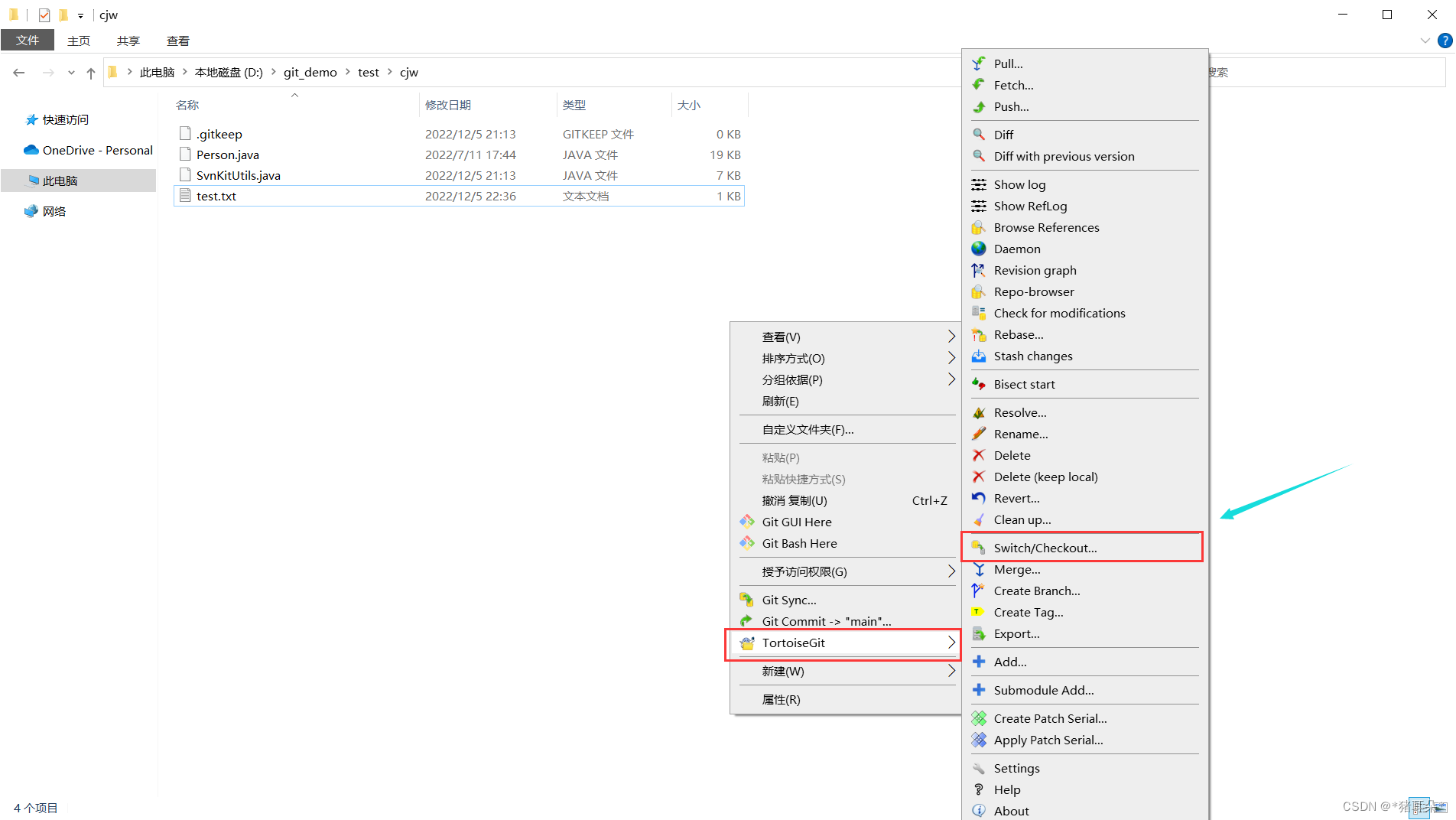Click the Clean up broom icon
Screen dimensions: 1456x820
979,519
